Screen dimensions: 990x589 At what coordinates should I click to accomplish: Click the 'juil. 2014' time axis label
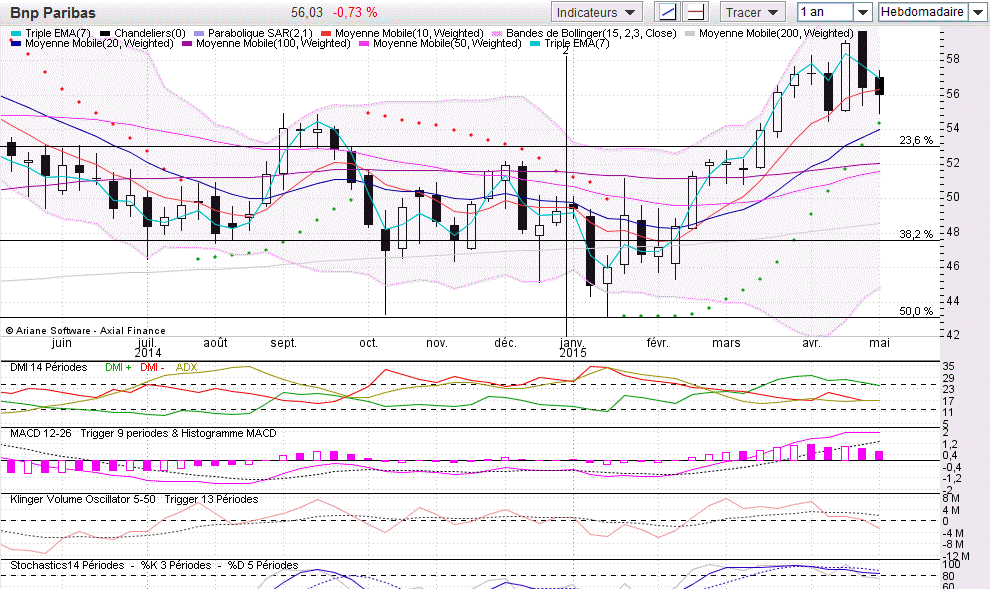pos(147,348)
